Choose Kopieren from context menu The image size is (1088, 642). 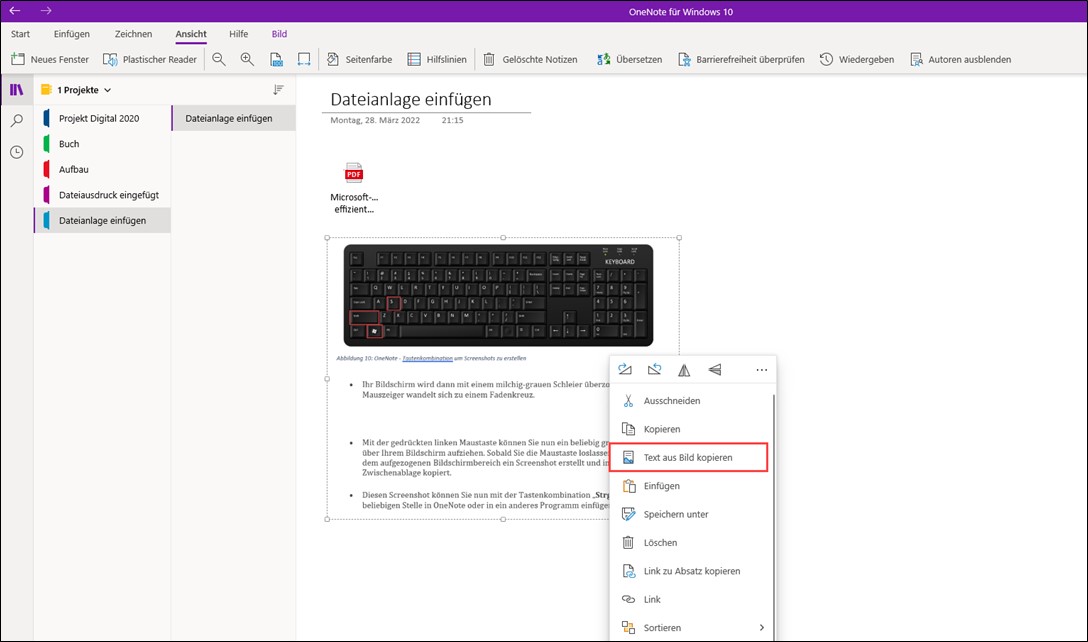(691, 430)
